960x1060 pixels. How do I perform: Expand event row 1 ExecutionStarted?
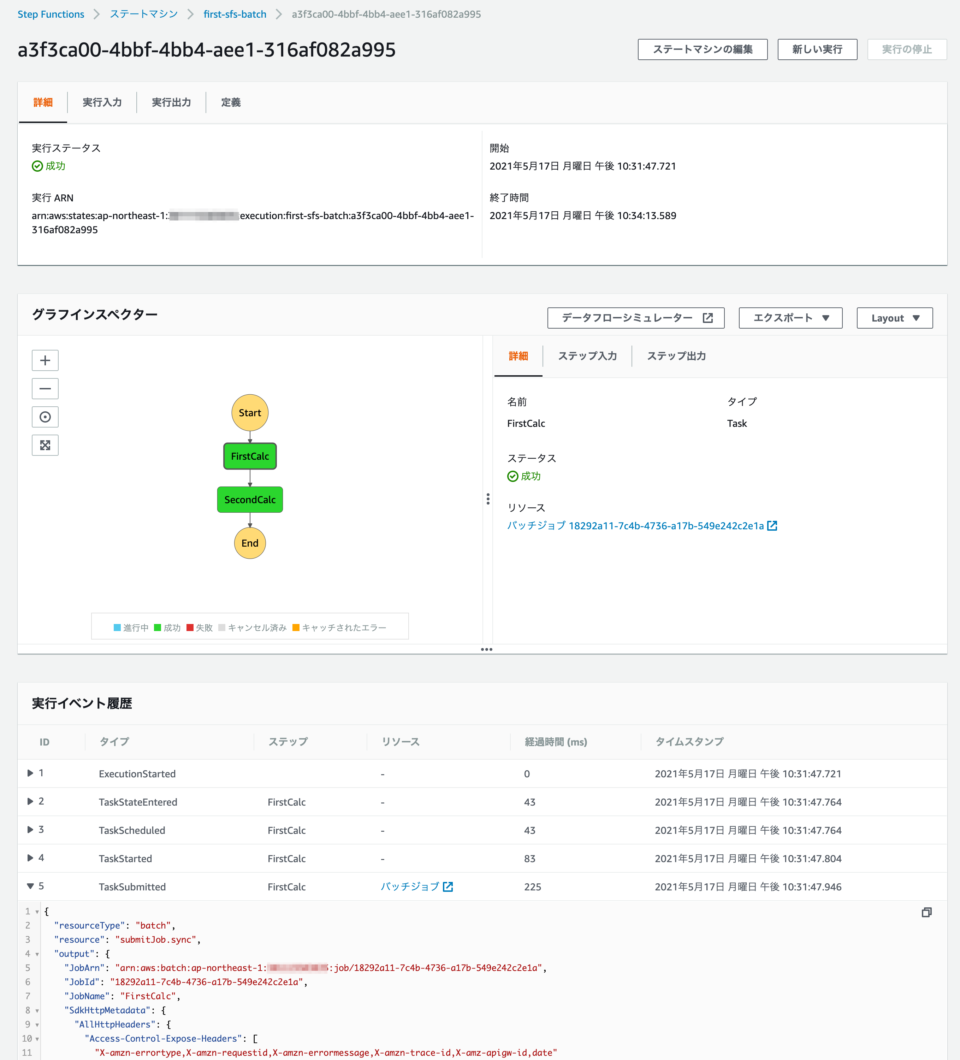[30, 773]
